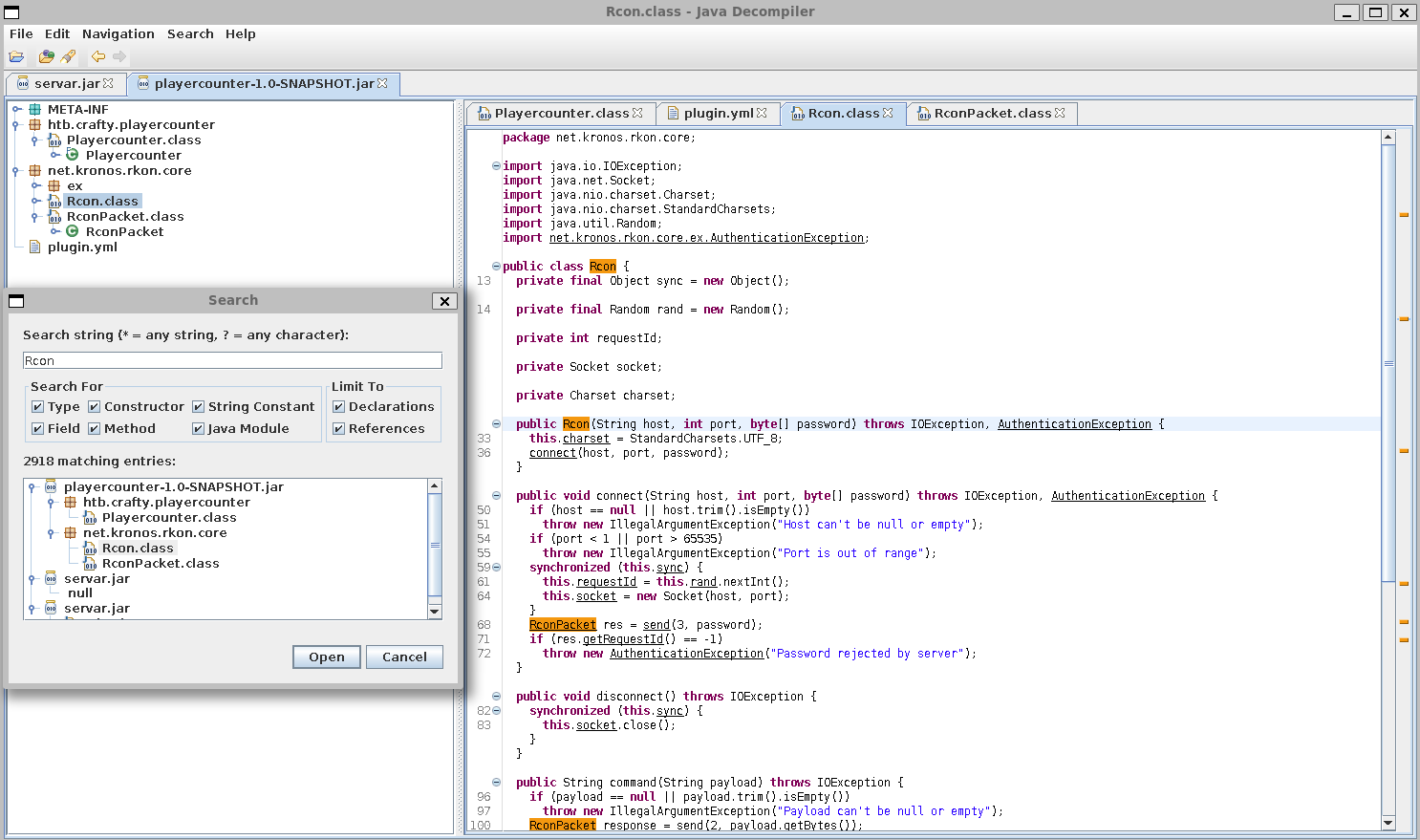This screenshot has height=840, width=1420.
Task: Click the Search string input field
Action: pyautogui.click(x=232, y=360)
